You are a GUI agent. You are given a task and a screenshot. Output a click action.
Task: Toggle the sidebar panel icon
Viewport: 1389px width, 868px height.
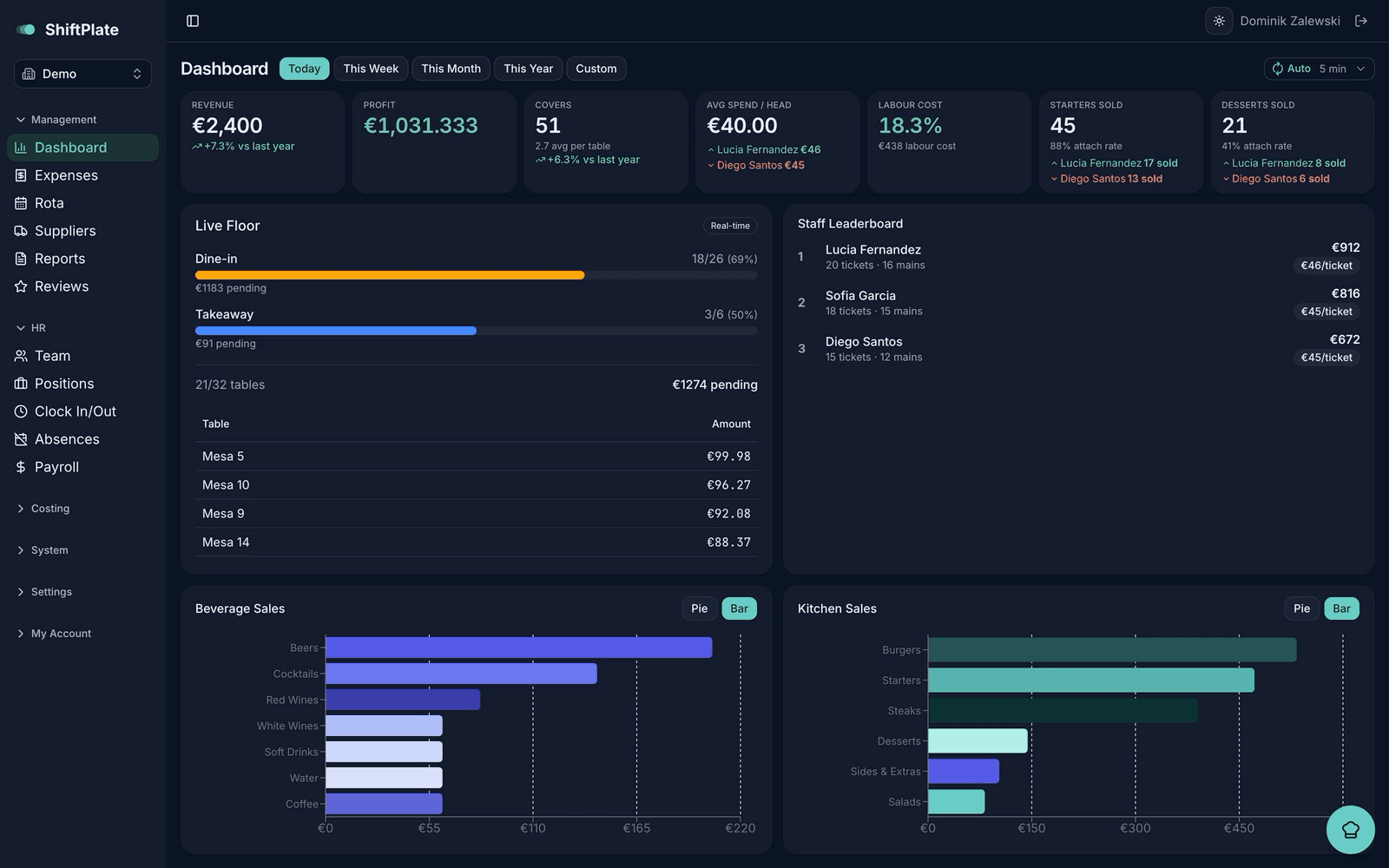[x=193, y=21]
